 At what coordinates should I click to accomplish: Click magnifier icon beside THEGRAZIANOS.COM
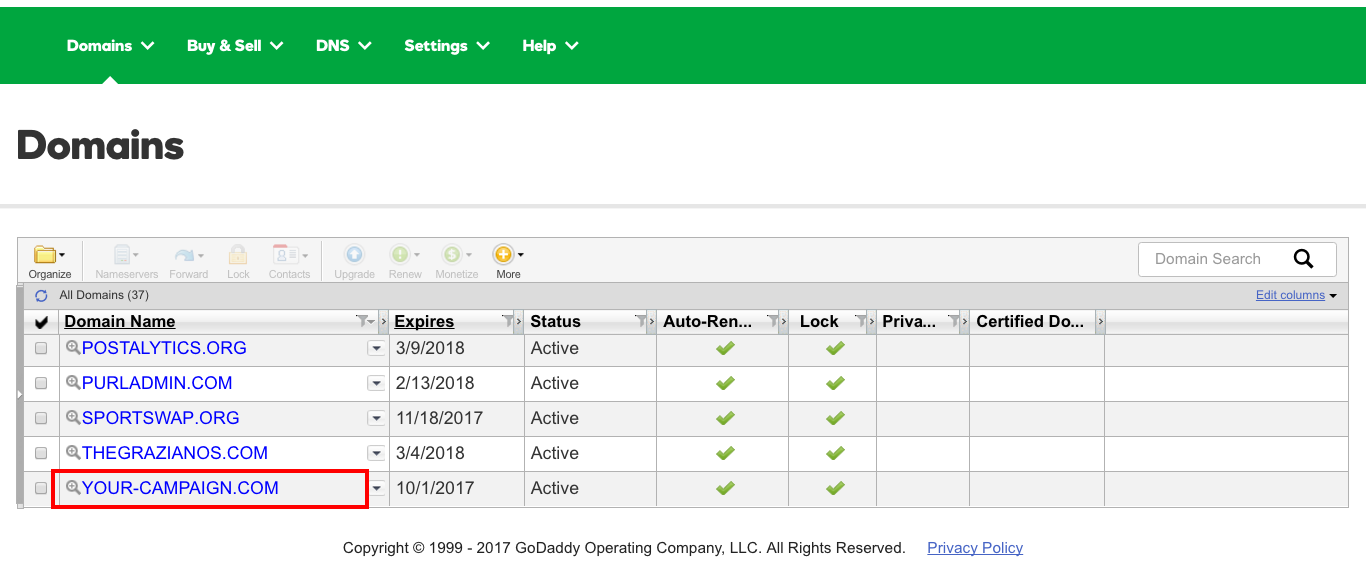(73, 453)
